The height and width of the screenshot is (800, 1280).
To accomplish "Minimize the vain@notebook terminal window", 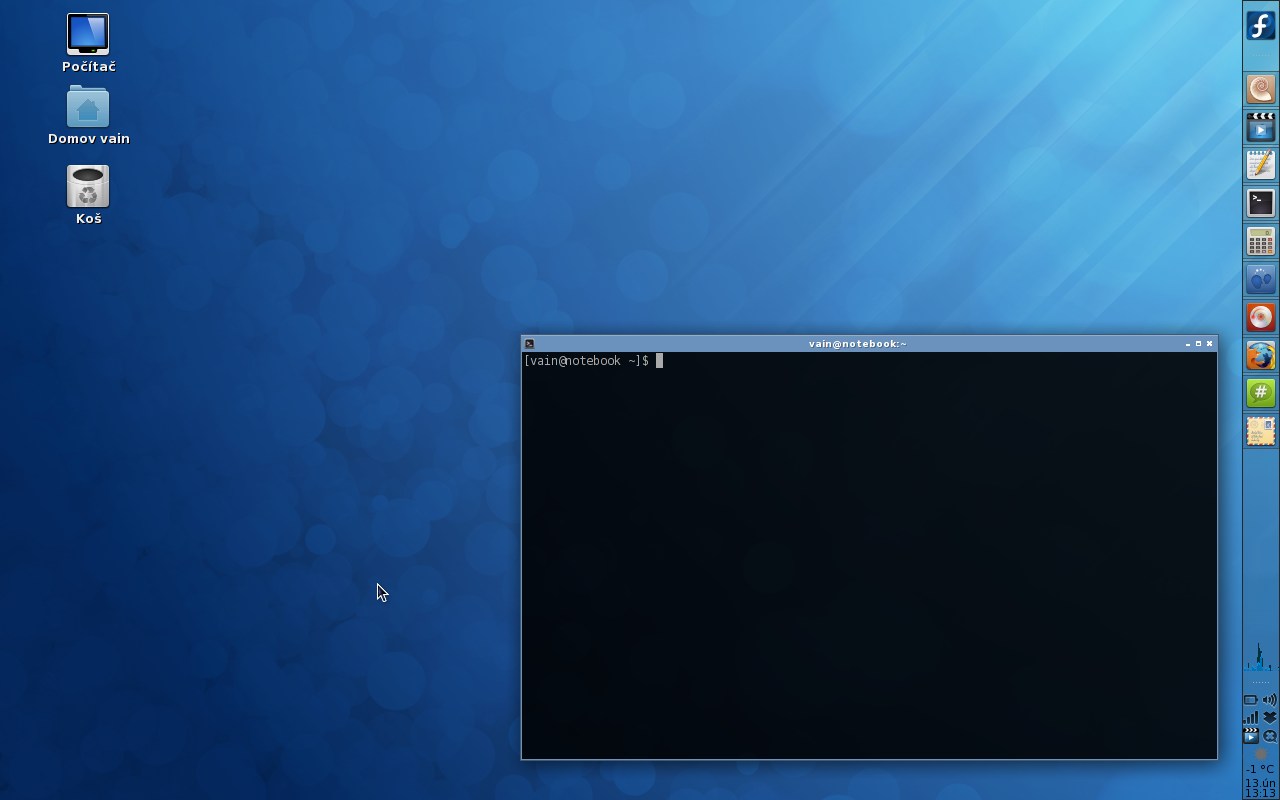I will [x=1188, y=344].
